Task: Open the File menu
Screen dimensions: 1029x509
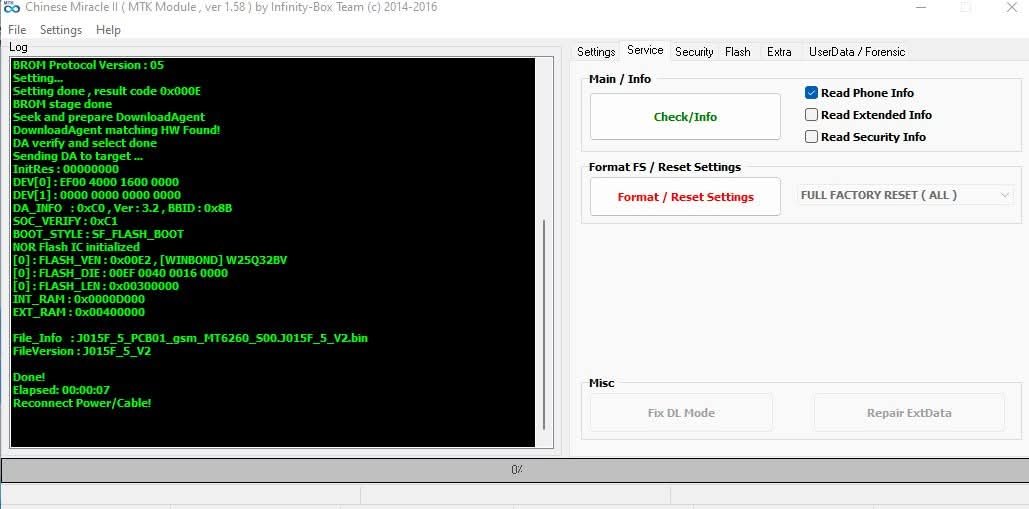Action: coord(17,30)
